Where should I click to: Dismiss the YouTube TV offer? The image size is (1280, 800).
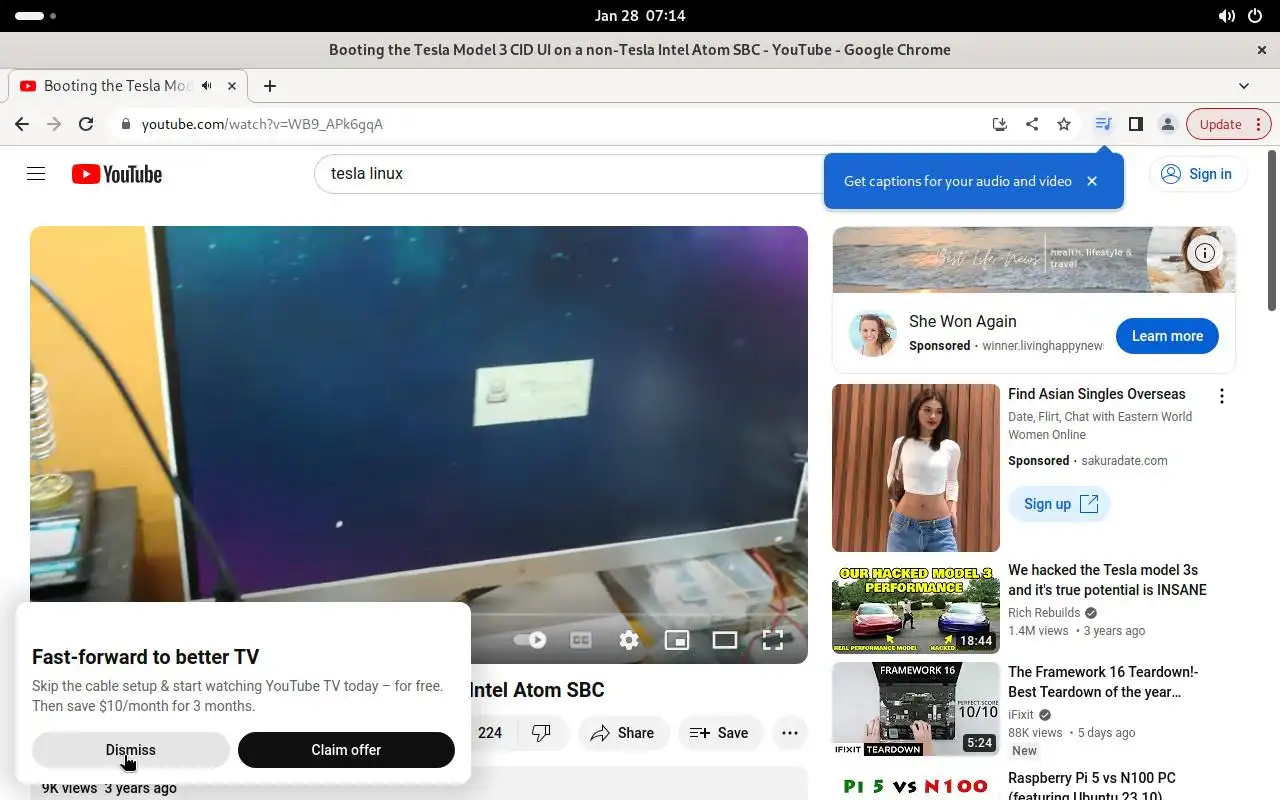point(131,750)
